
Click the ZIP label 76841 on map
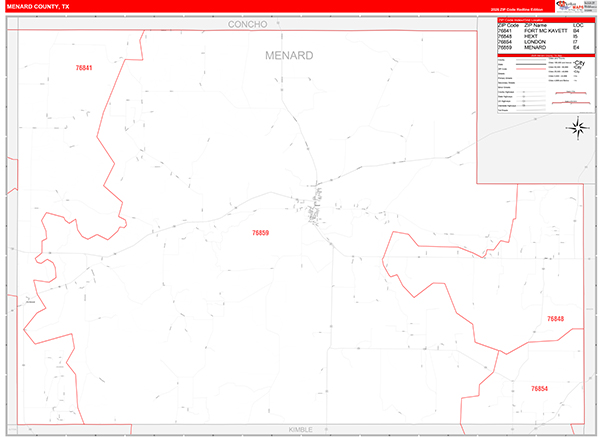pos(84,68)
